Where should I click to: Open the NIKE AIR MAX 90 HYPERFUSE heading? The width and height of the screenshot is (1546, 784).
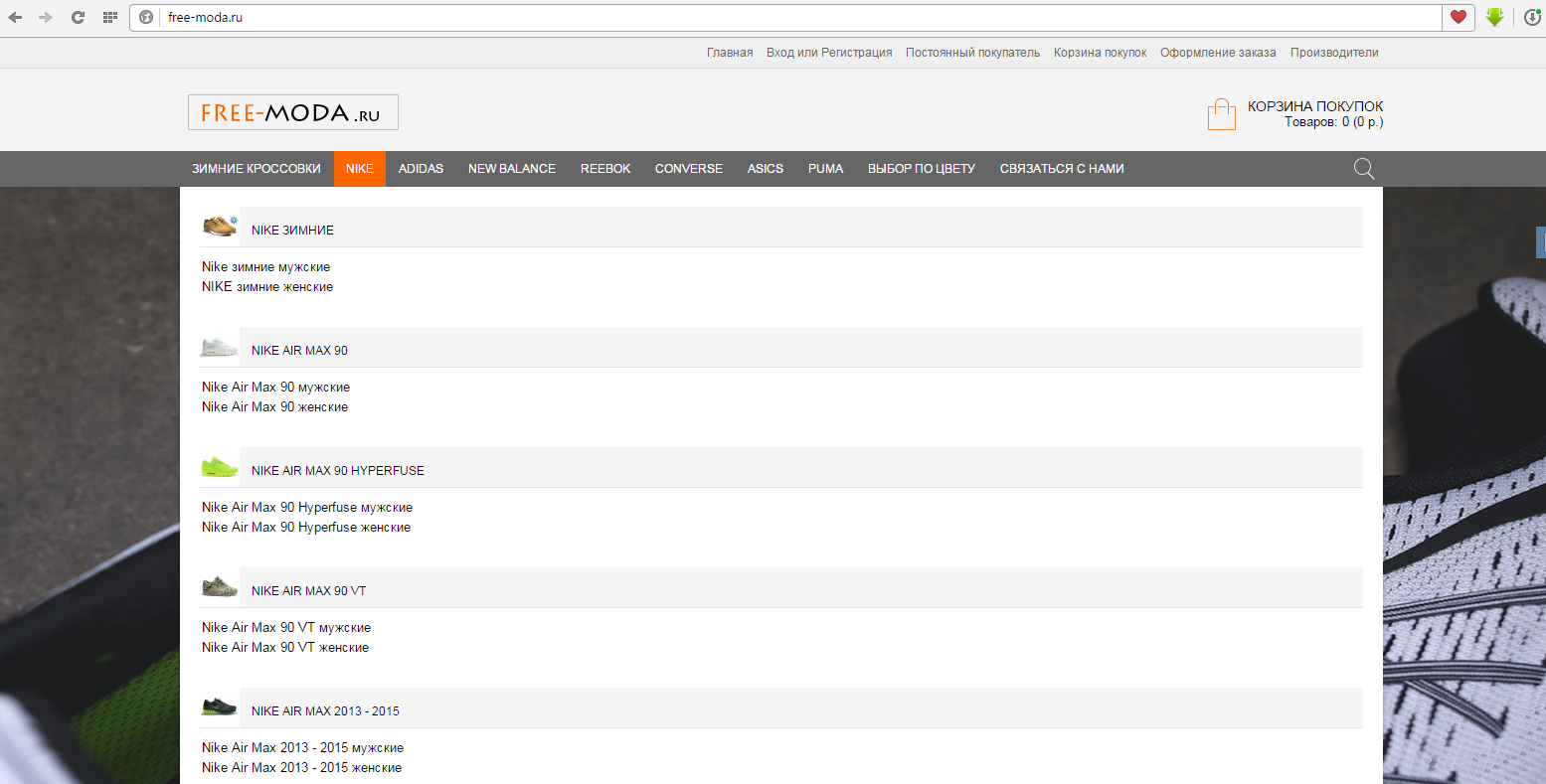click(338, 471)
